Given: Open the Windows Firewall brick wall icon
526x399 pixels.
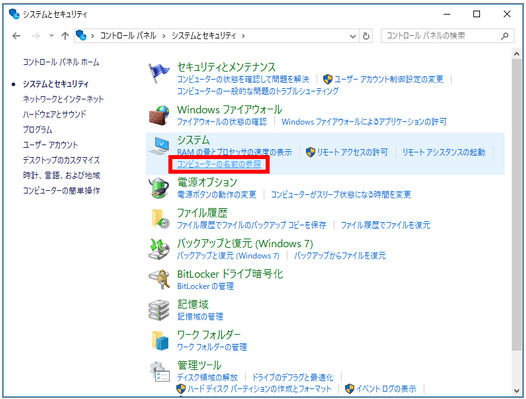Looking at the screenshot, I should pyautogui.click(x=159, y=115).
